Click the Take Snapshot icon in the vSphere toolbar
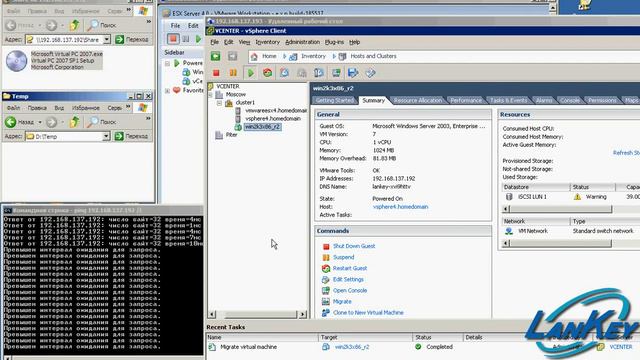640x360 pixels. point(284,73)
